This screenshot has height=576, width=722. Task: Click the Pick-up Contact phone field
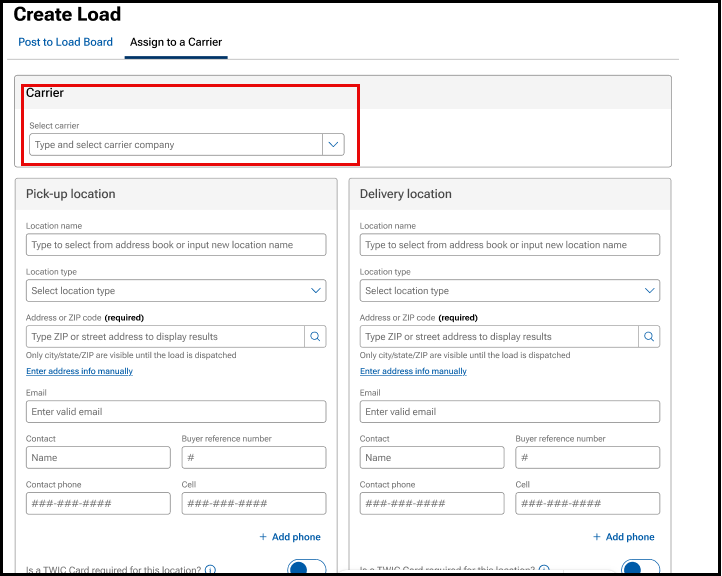(x=98, y=504)
